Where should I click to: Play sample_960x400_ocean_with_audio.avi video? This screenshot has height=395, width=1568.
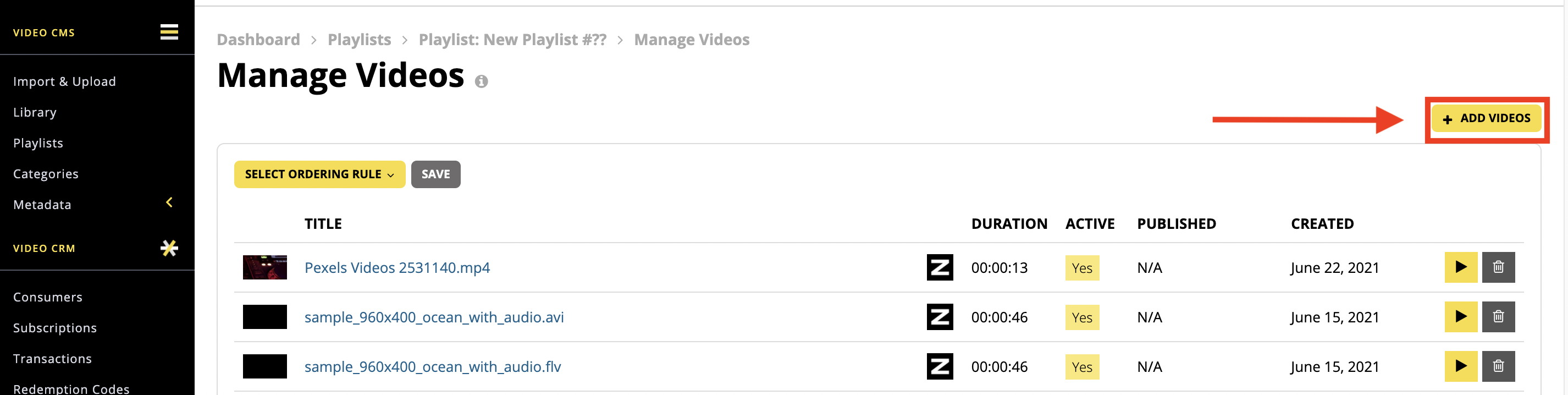tap(1461, 316)
